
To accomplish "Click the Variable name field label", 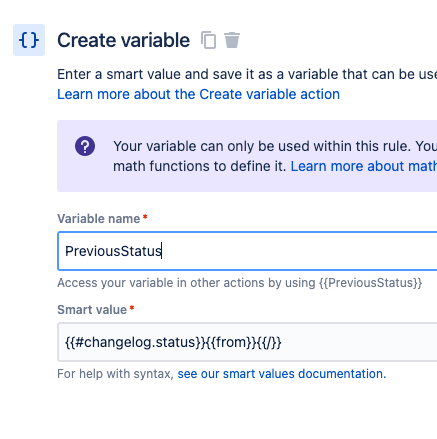I will point(99,219).
